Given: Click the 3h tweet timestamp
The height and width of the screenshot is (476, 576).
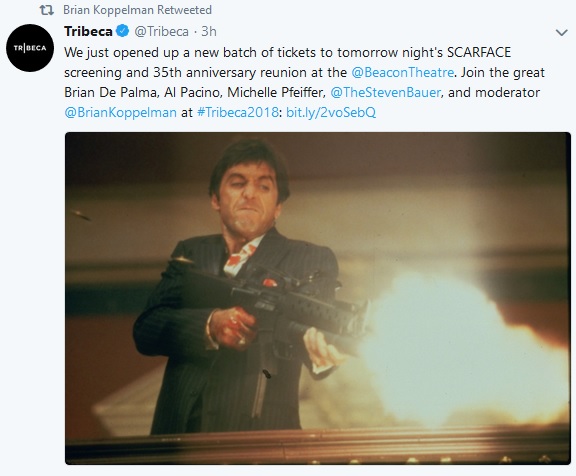Looking at the screenshot, I should [x=209, y=32].
